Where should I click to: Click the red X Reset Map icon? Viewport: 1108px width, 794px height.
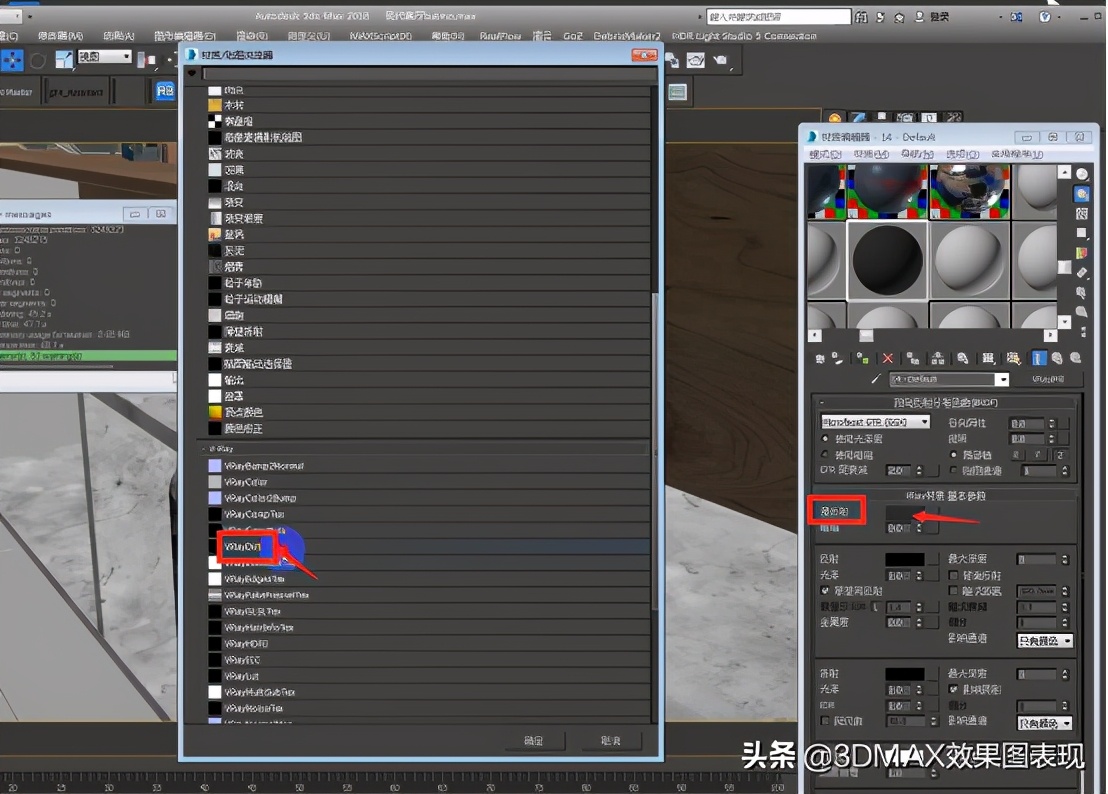coord(888,358)
